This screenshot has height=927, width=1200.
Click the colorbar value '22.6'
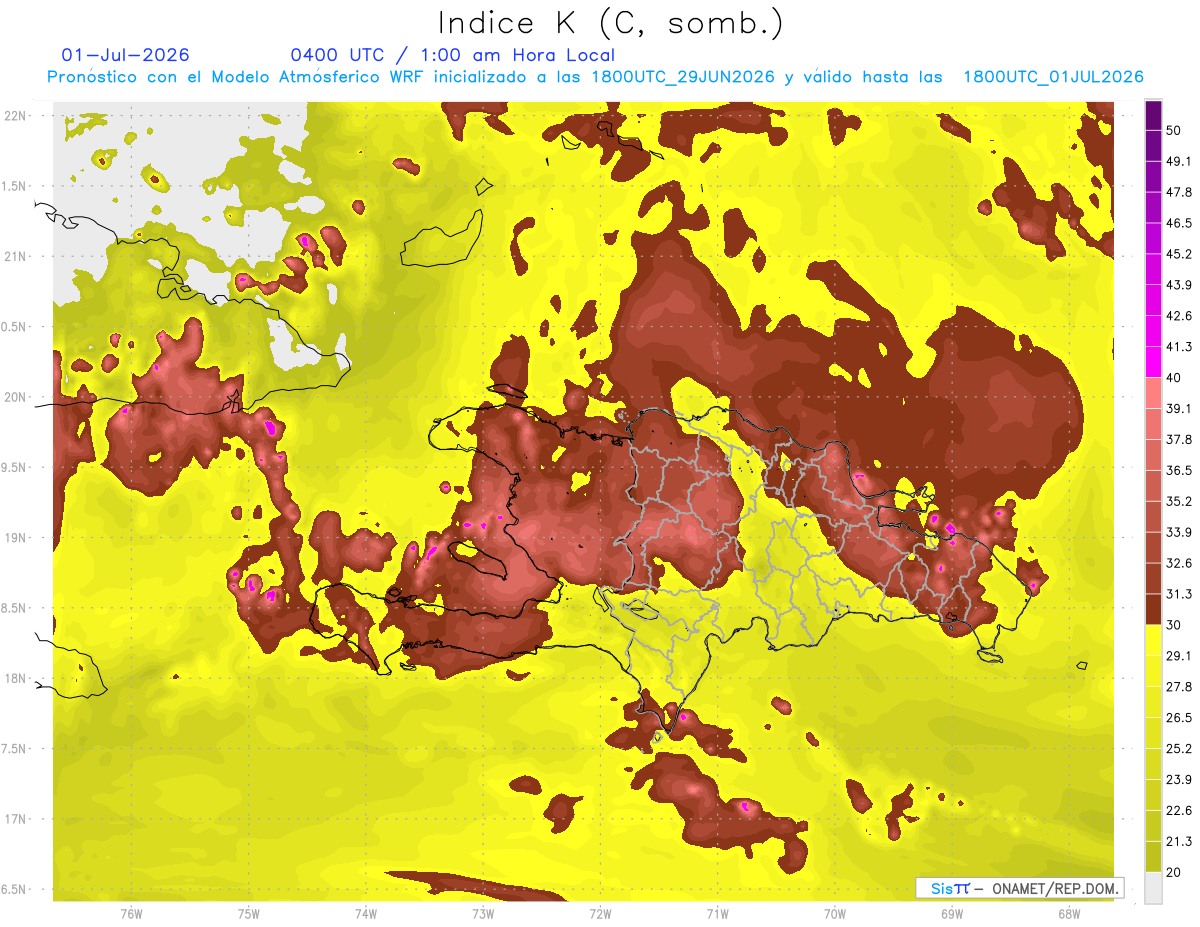click(1179, 810)
